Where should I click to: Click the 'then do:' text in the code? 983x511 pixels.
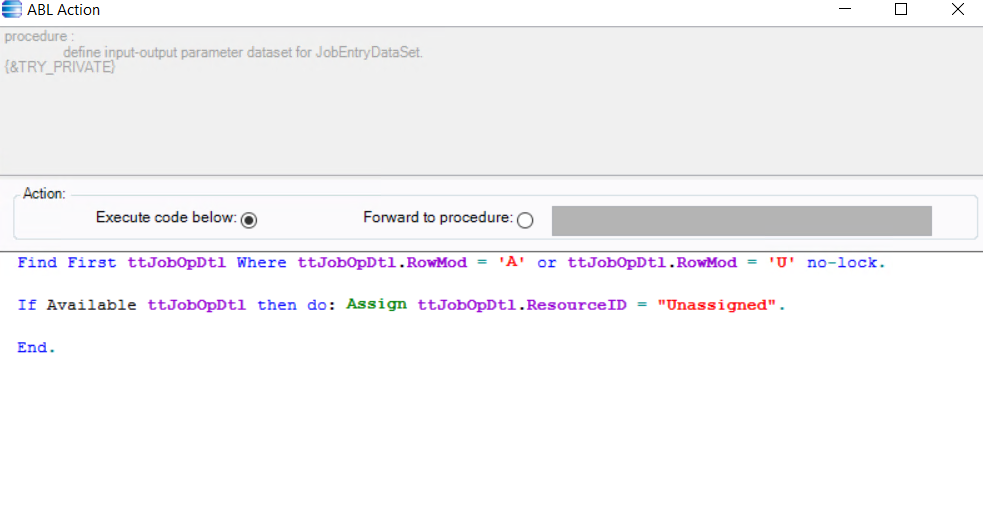tap(297, 305)
